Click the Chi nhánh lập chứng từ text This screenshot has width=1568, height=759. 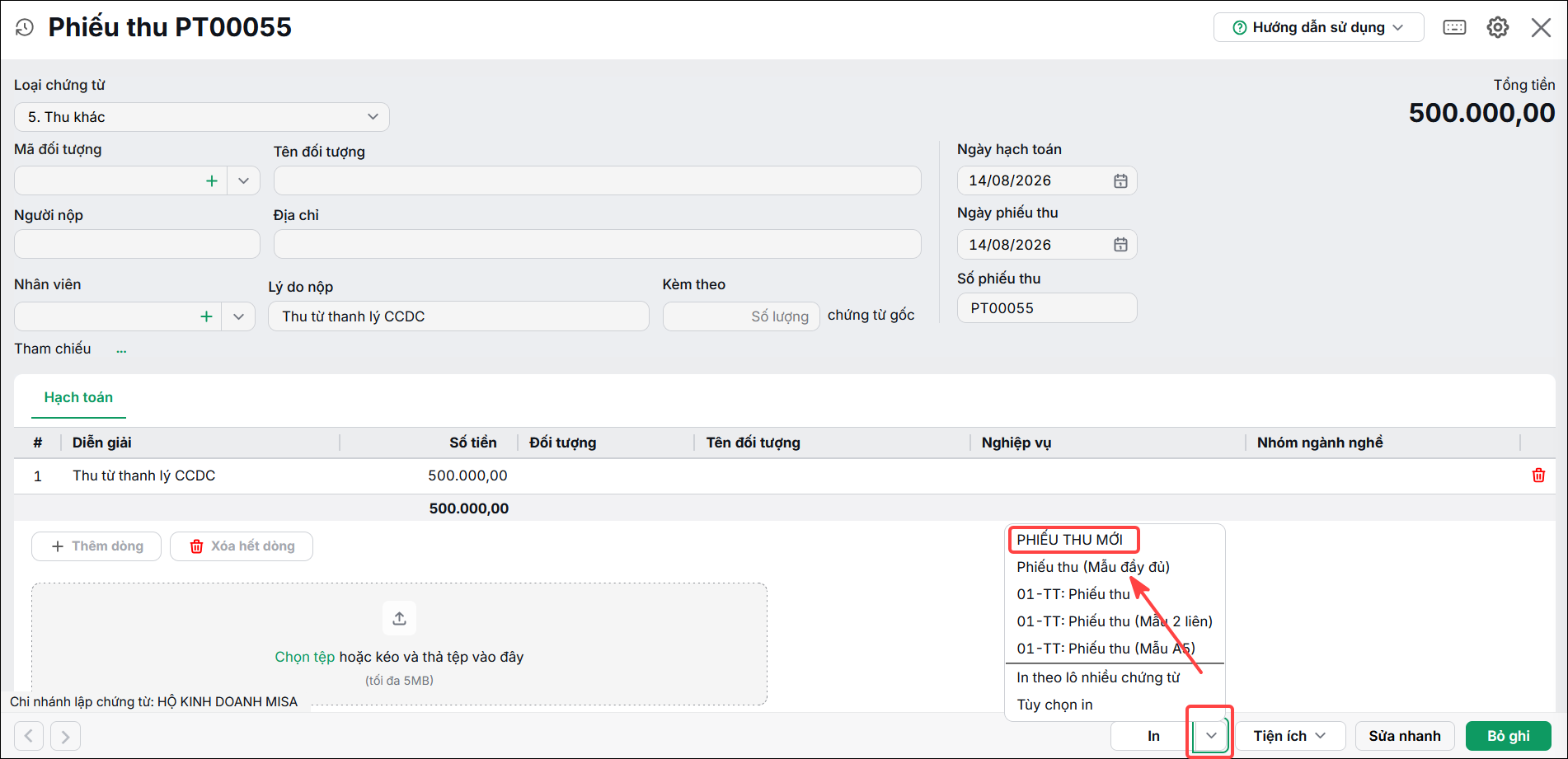153,702
